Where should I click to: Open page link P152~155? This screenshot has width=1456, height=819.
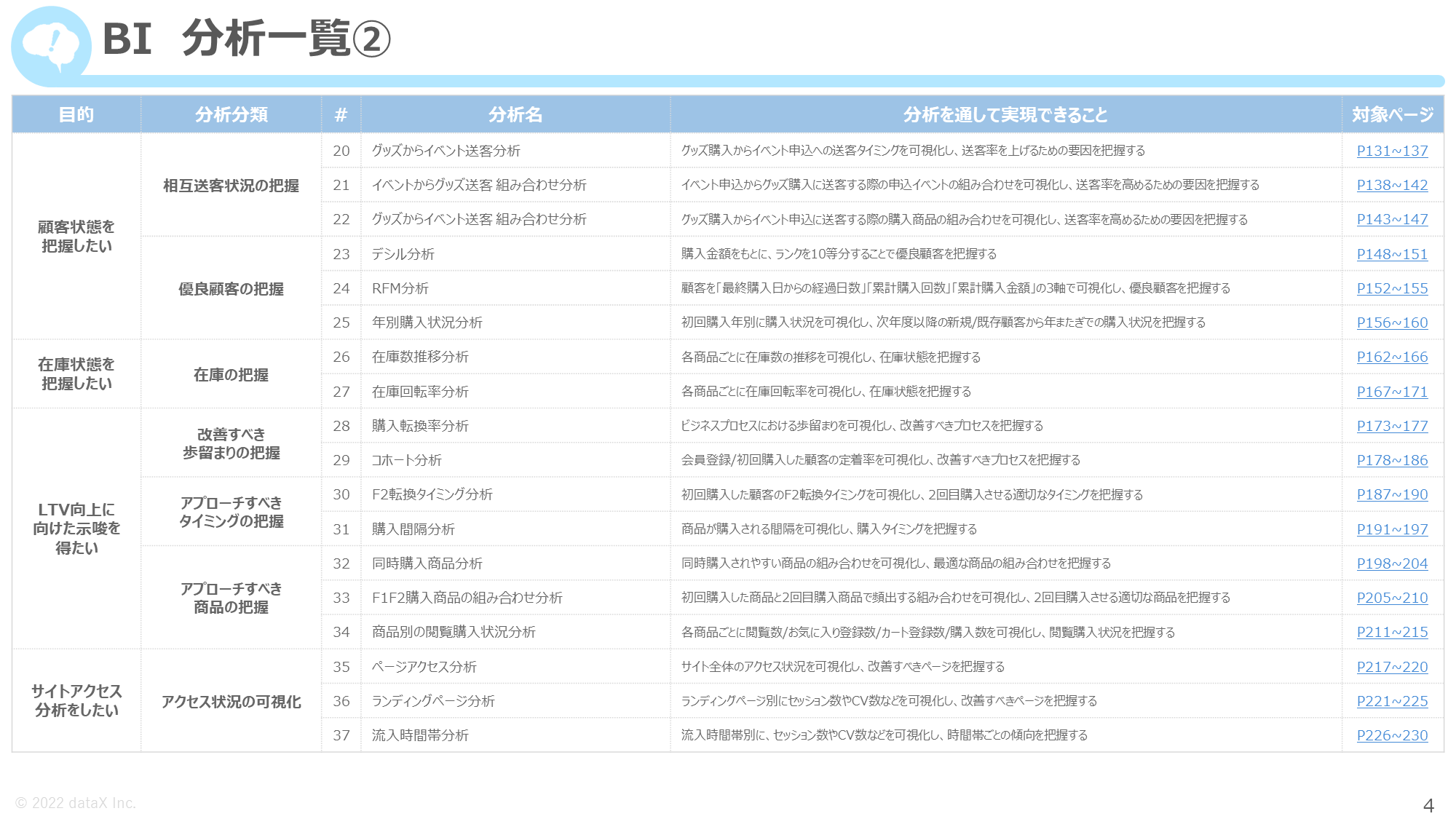(x=1392, y=288)
